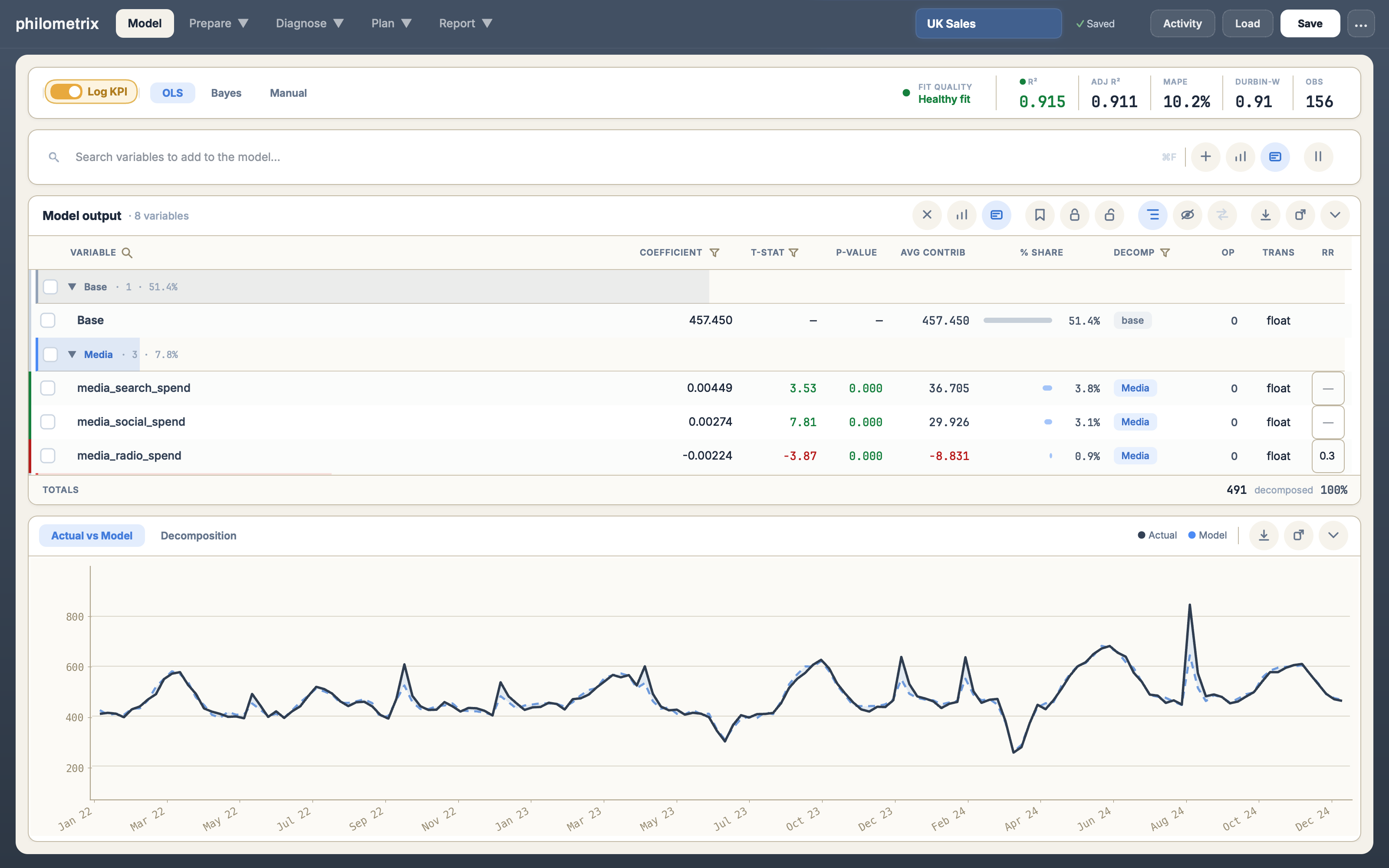Check the media_radio_spend row checkbox
This screenshot has height=868, width=1389.
[x=48, y=456]
